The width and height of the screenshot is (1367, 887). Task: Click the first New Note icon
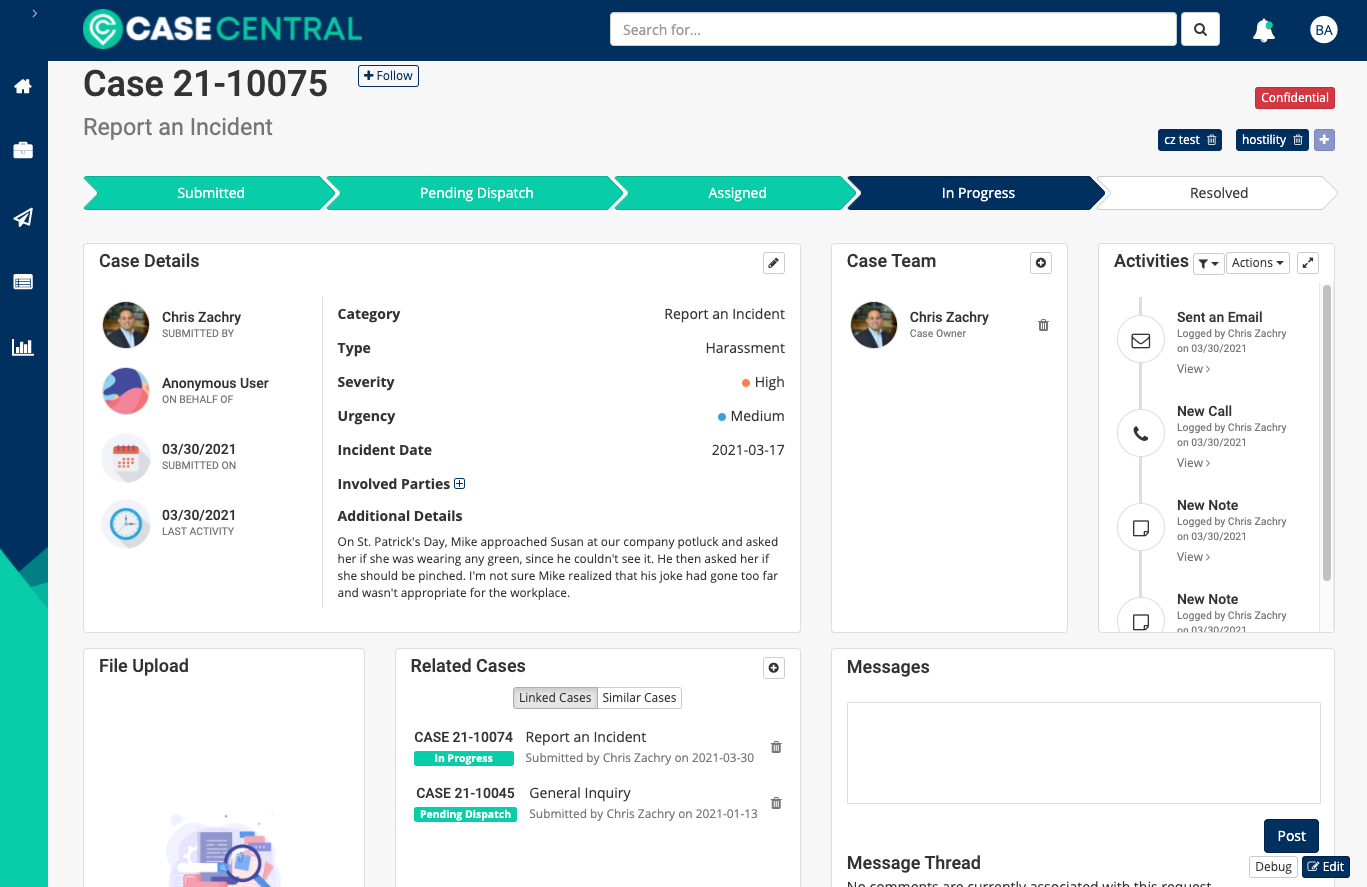tap(1141, 529)
